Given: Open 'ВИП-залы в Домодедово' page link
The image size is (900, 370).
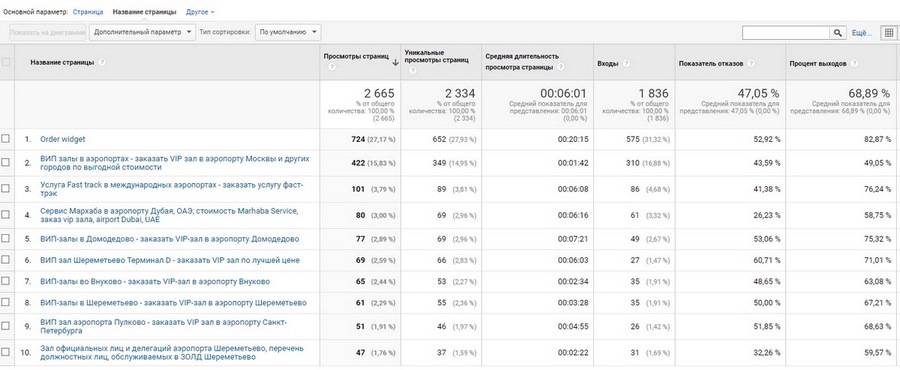Looking at the screenshot, I should pos(169,239).
